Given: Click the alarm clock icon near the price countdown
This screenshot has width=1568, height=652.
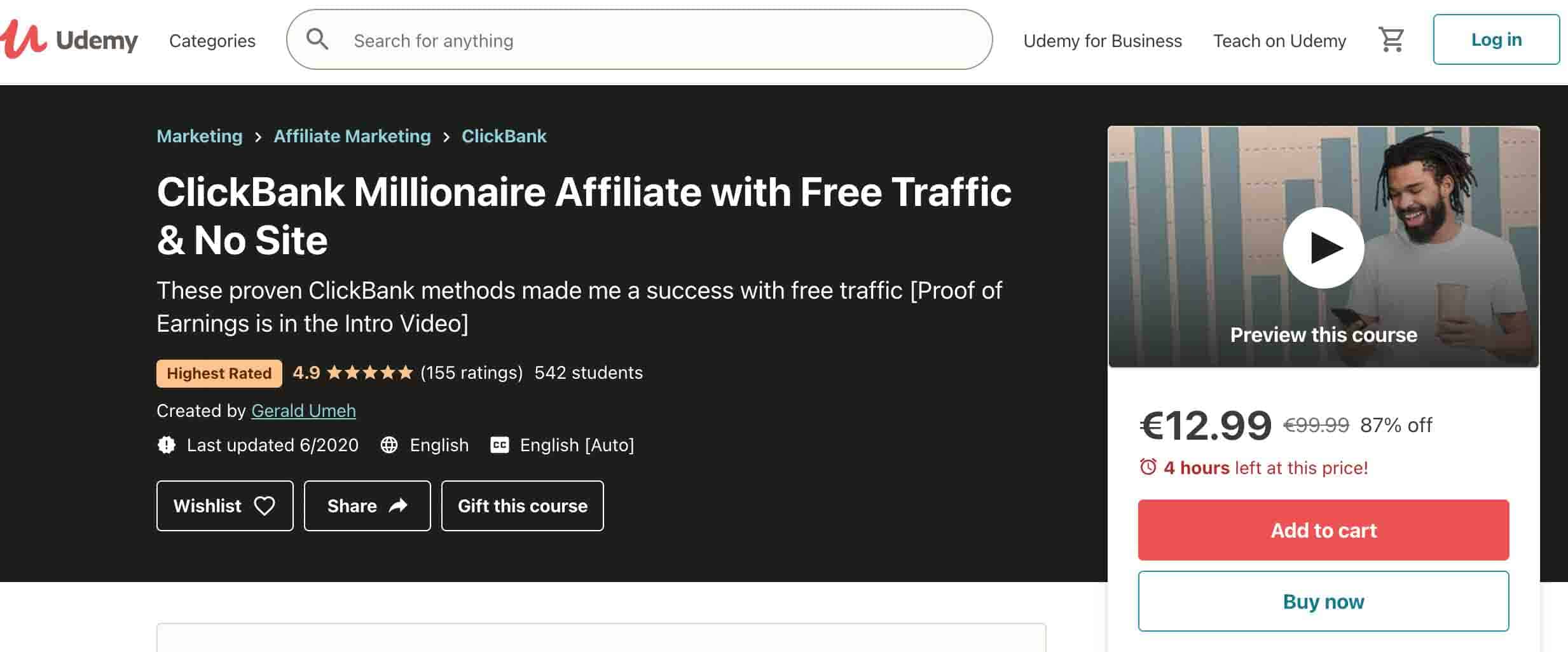Looking at the screenshot, I should coord(1148,467).
